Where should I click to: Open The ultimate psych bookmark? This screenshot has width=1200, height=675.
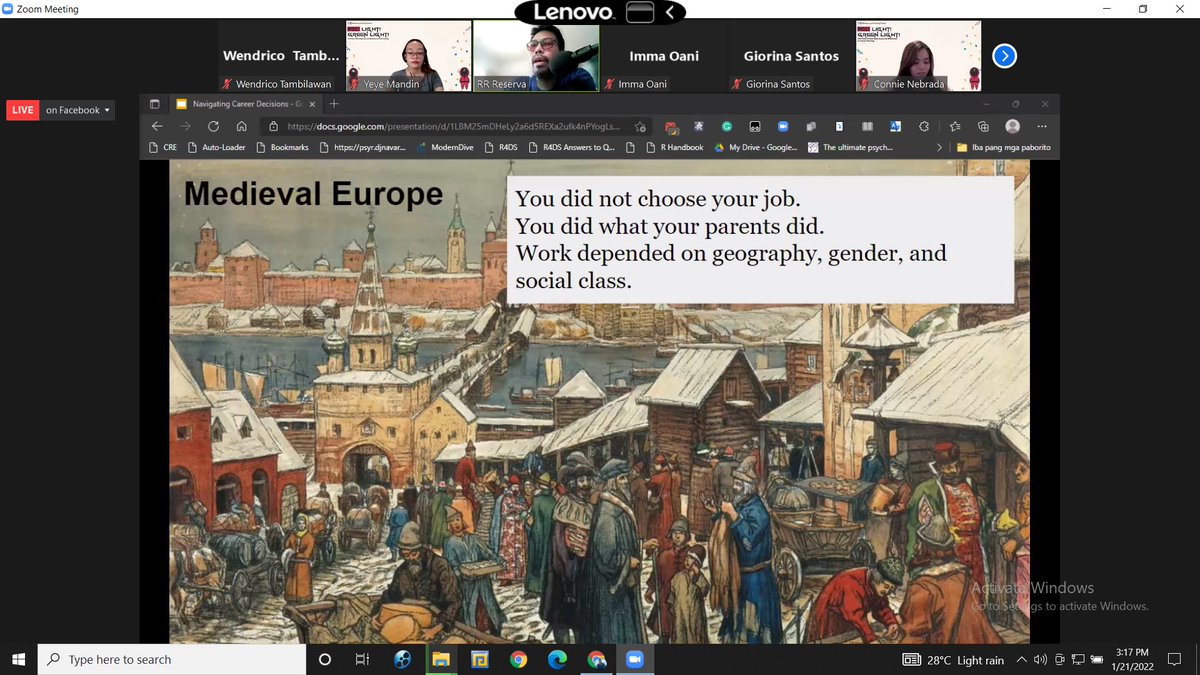tap(850, 147)
